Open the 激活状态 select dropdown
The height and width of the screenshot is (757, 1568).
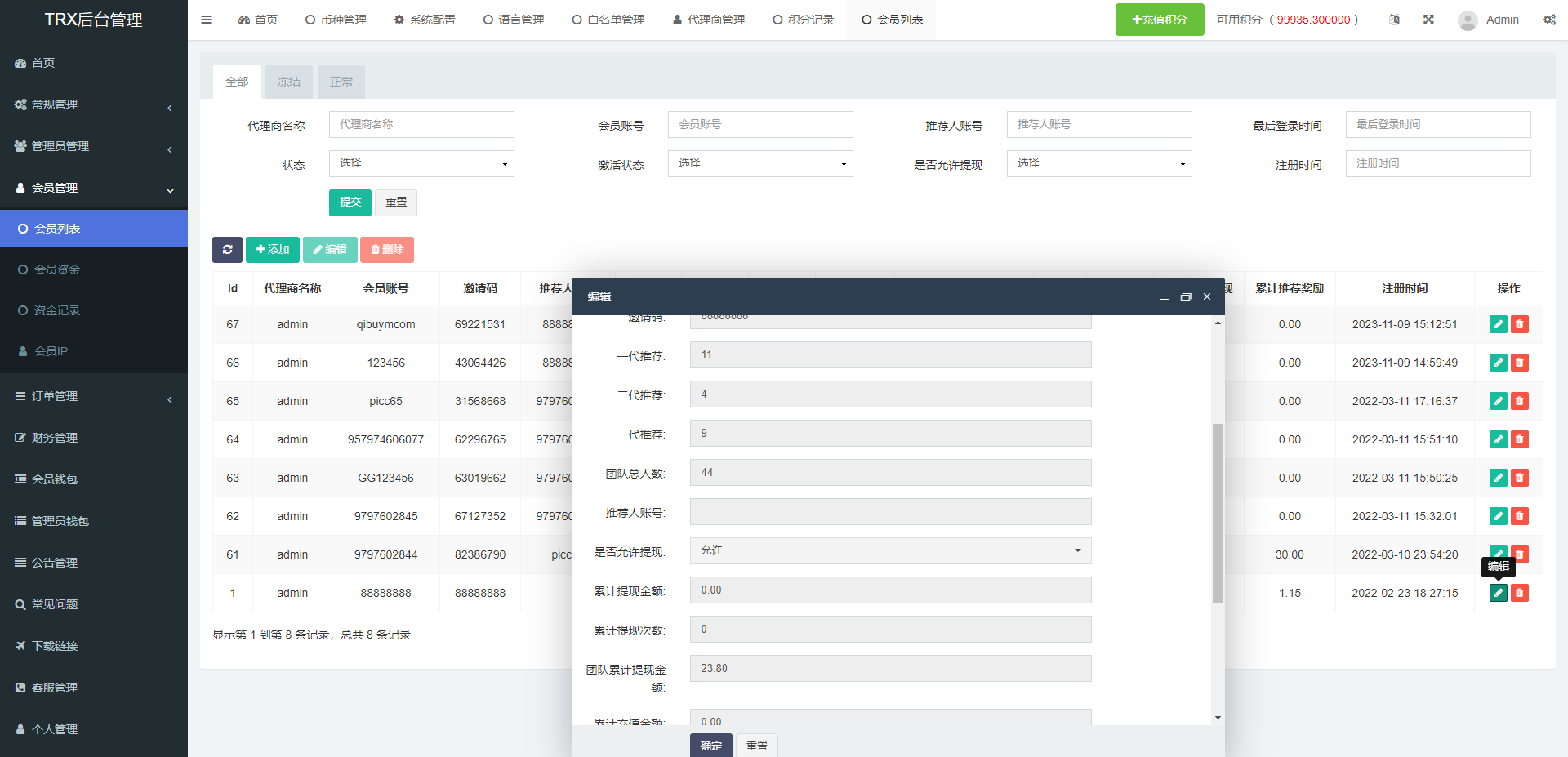coord(759,163)
